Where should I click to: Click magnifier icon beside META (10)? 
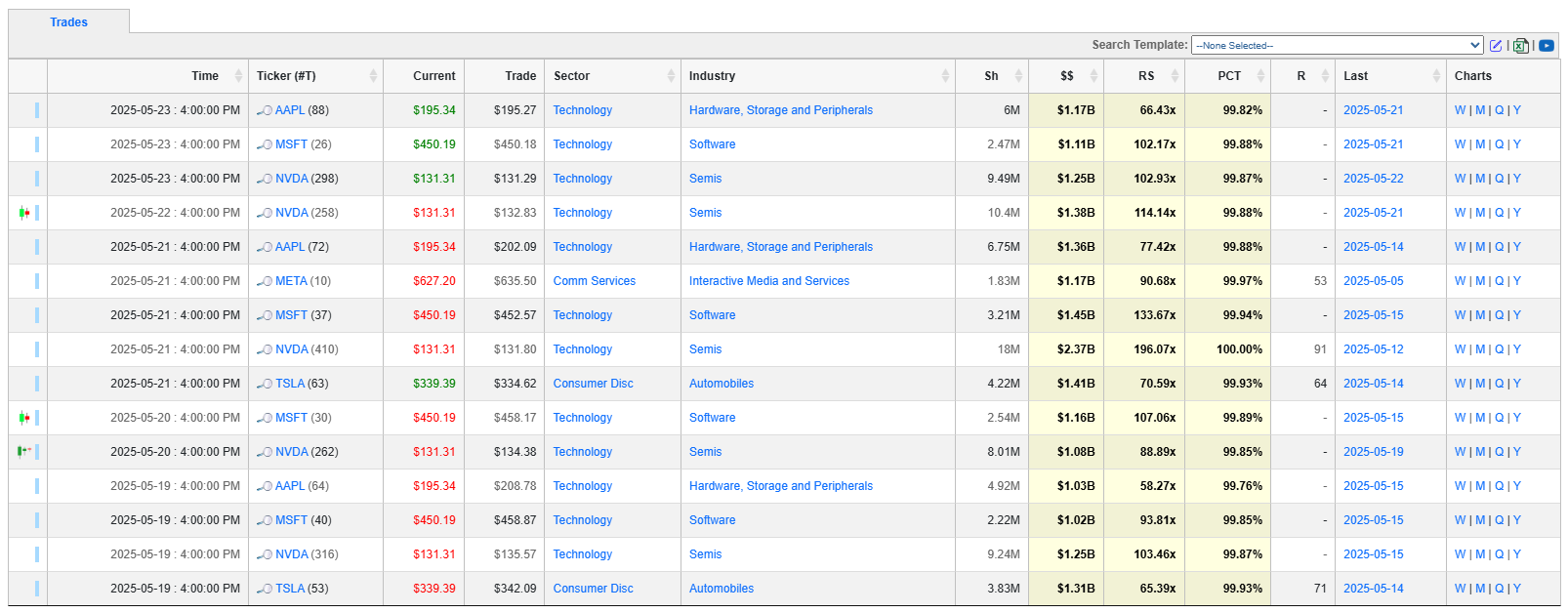click(x=265, y=281)
